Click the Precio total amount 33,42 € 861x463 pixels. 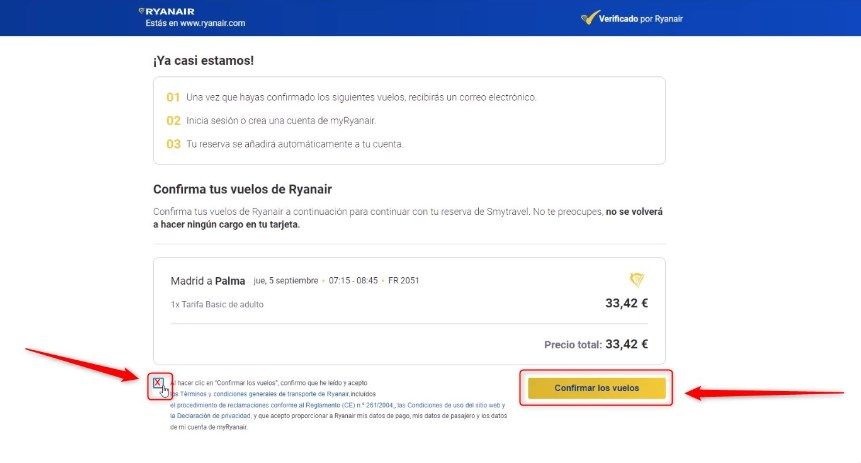click(627, 344)
